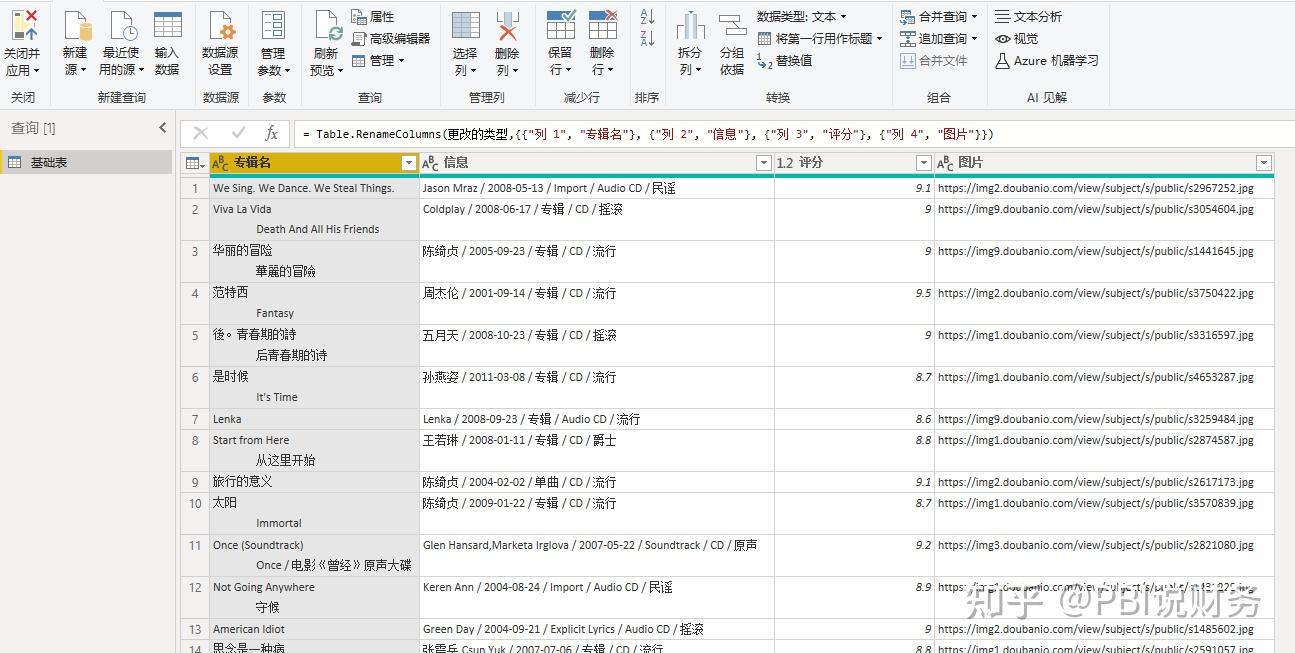
Task: Click the image URL ending s3054604.jpg
Action: point(1104,219)
